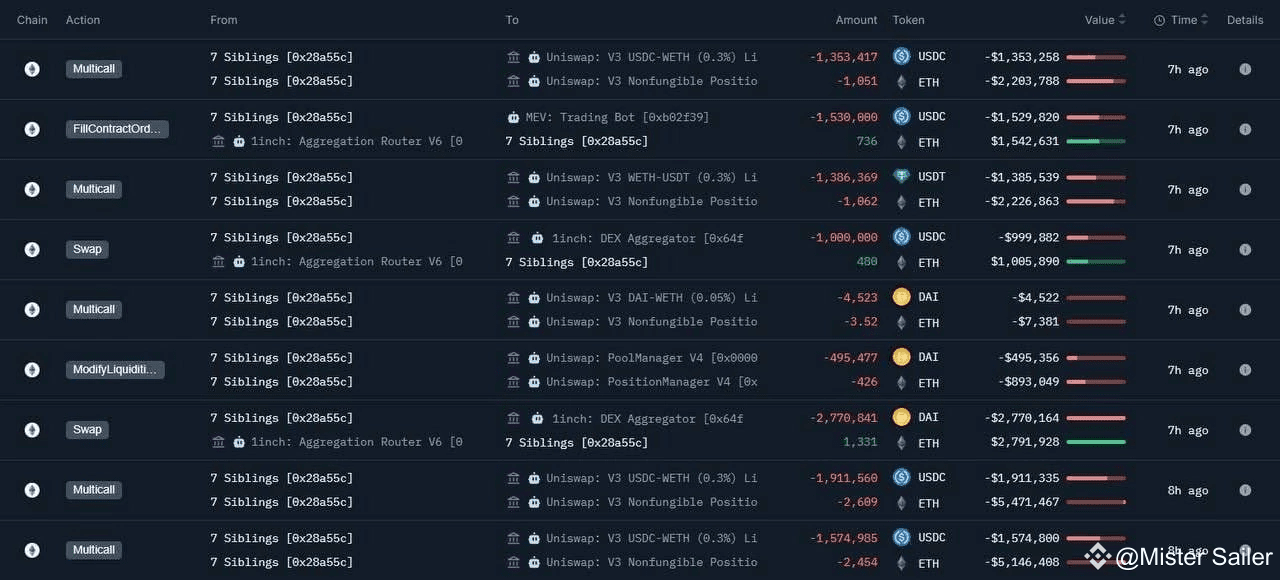Click chain icon of the -1,386,369 USDT row
The image size is (1280, 580).
[x=32, y=189]
